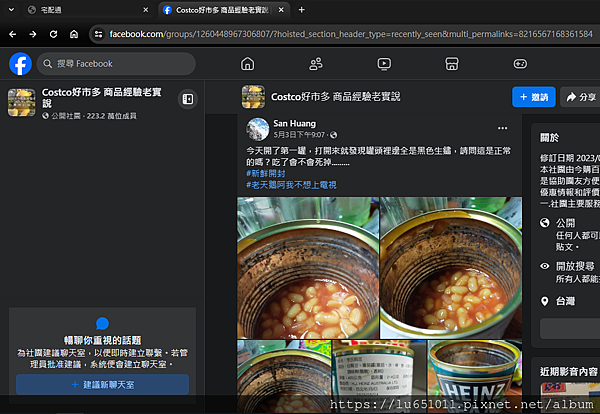Click the post audience globe icon
600x414 pixels.
point(334,135)
